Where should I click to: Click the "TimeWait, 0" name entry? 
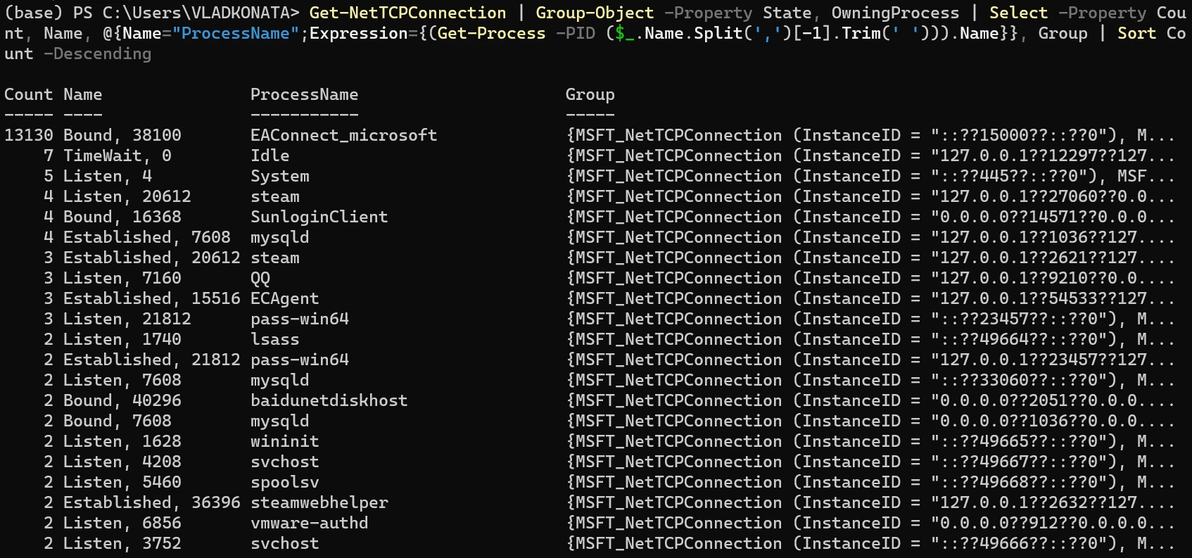(x=117, y=155)
